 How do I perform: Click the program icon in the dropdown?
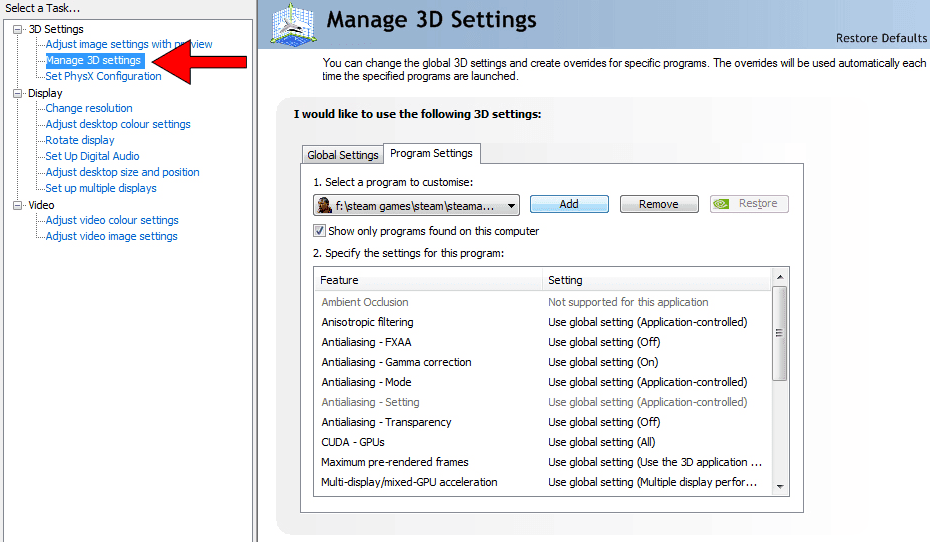click(x=324, y=205)
